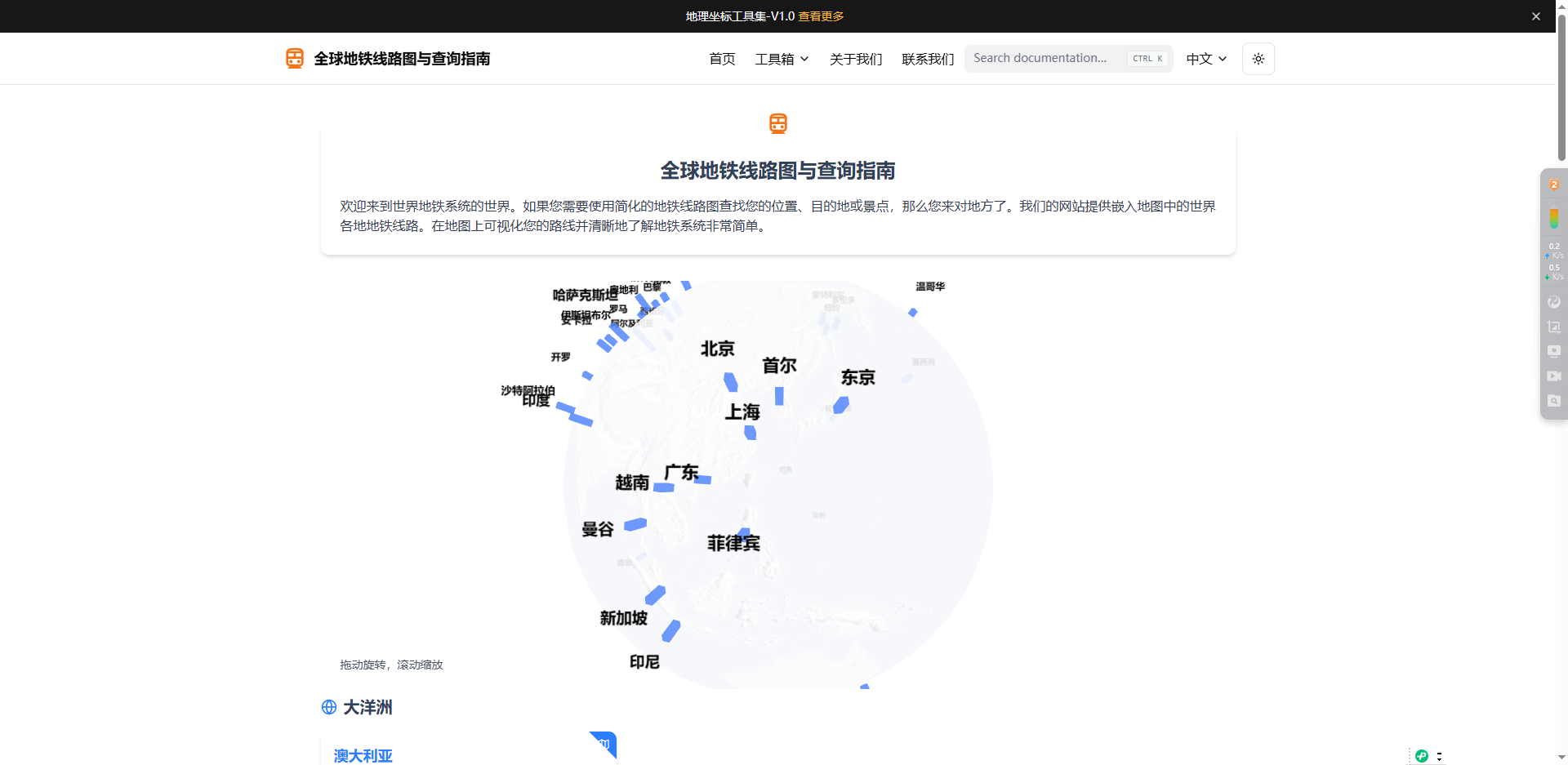Click the screen monitor icon in side panel
This screenshot has width=1568, height=765.
click(1554, 352)
